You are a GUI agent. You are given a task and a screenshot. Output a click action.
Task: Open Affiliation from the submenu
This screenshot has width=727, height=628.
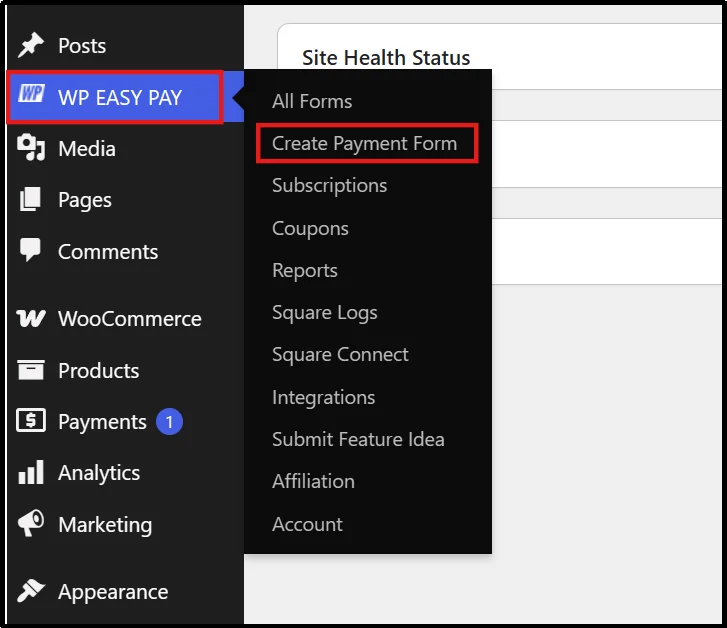point(313,481)
